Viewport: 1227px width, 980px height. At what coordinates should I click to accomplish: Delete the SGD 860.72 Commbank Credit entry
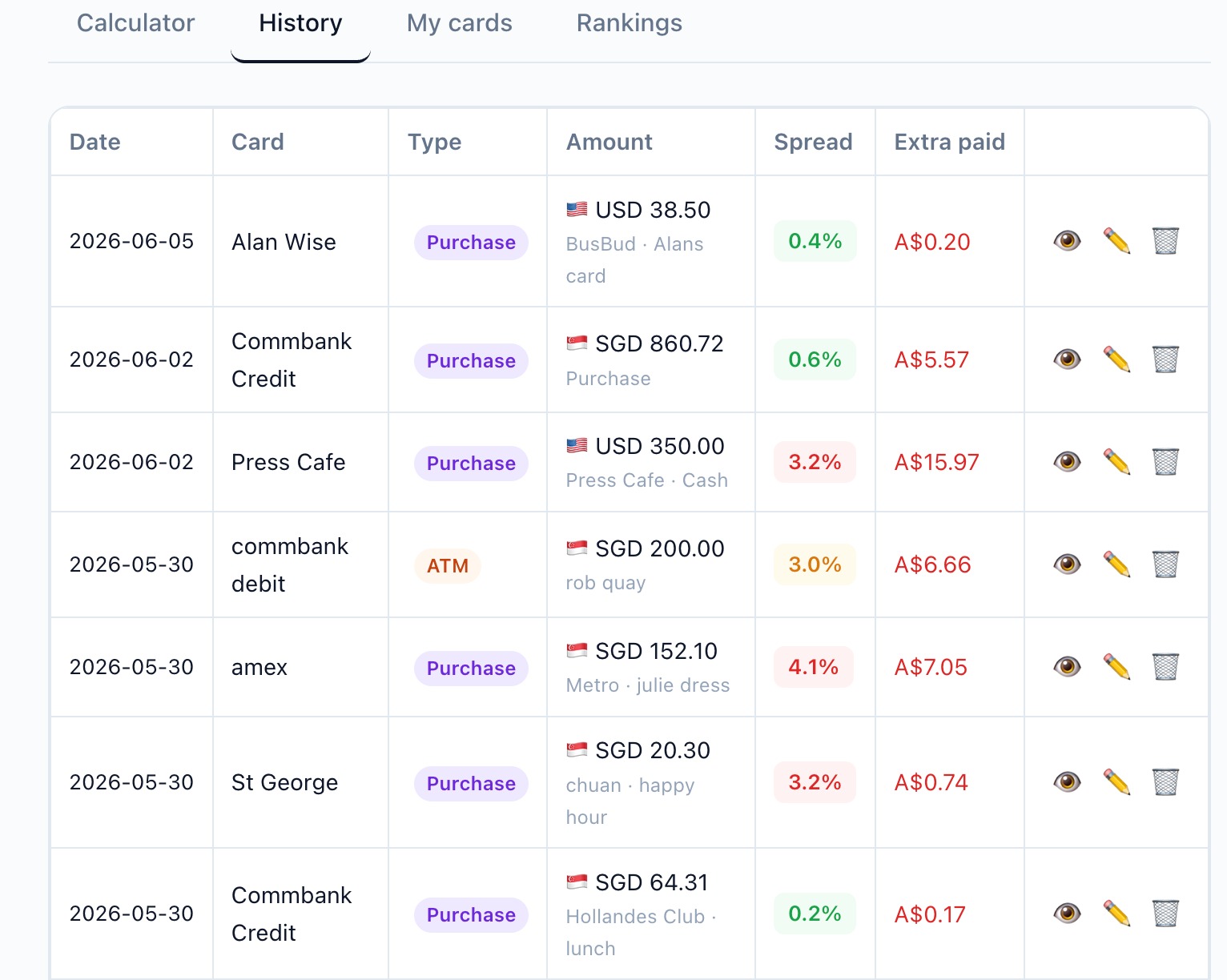1165,359
